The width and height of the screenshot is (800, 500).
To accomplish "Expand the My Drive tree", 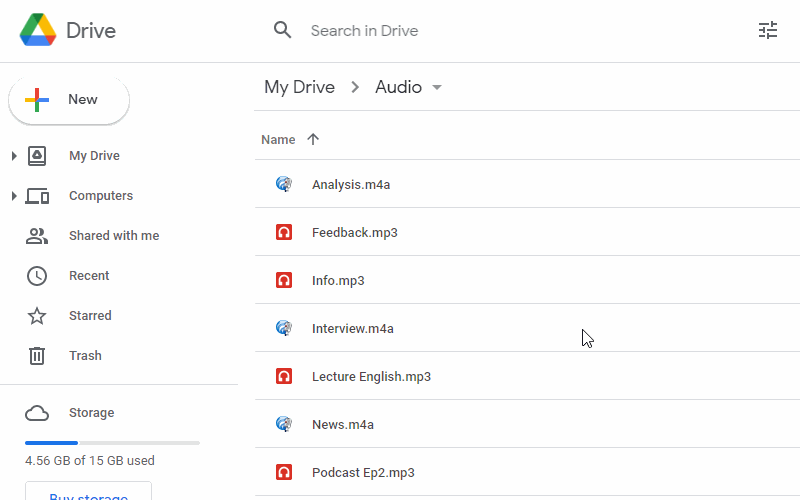I will tap(14, 156).
